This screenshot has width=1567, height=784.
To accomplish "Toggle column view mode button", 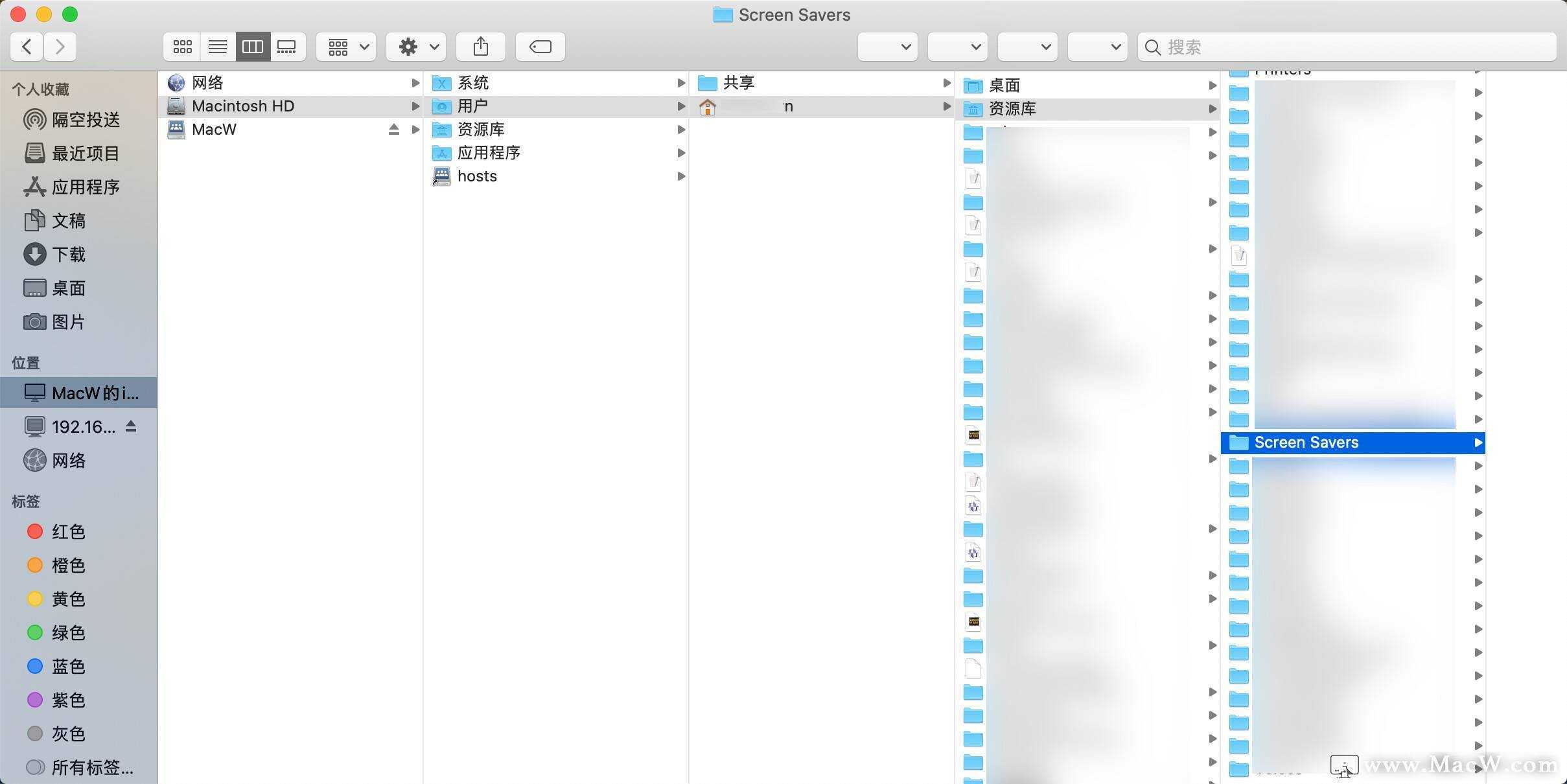I will [x=252, y=47].
